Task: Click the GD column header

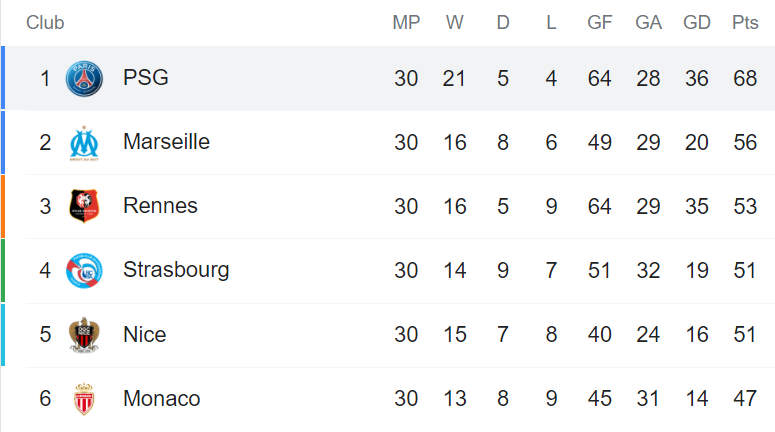Action: pos(697,23)
